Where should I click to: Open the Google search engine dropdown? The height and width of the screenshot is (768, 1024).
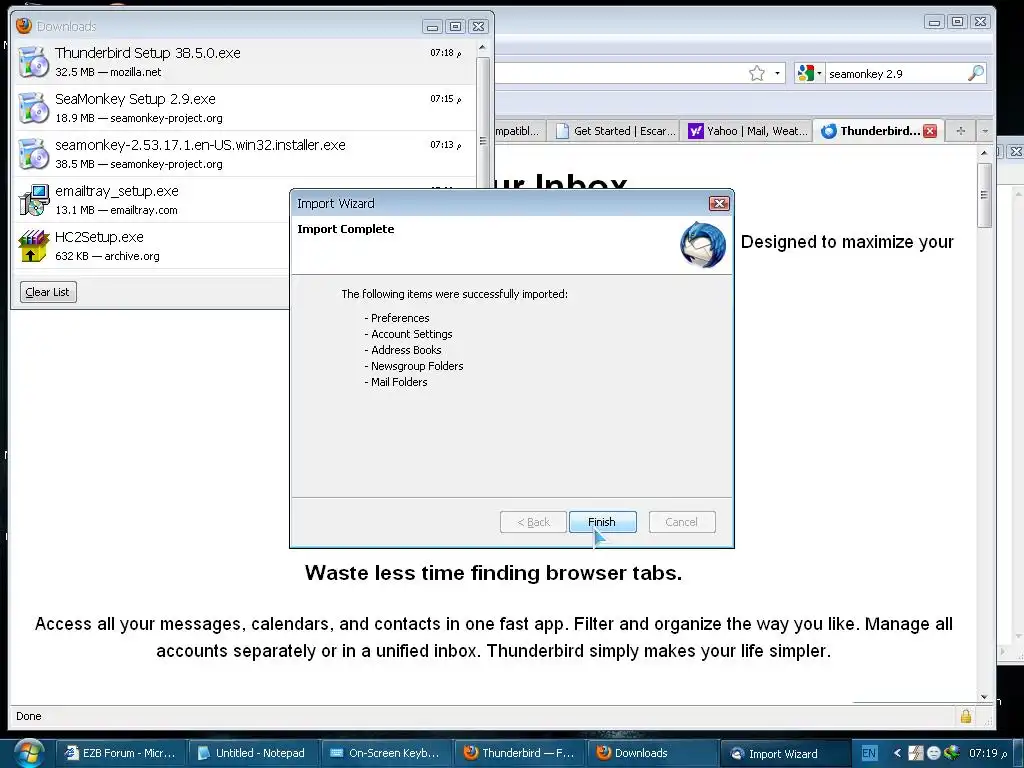(810, 73)
